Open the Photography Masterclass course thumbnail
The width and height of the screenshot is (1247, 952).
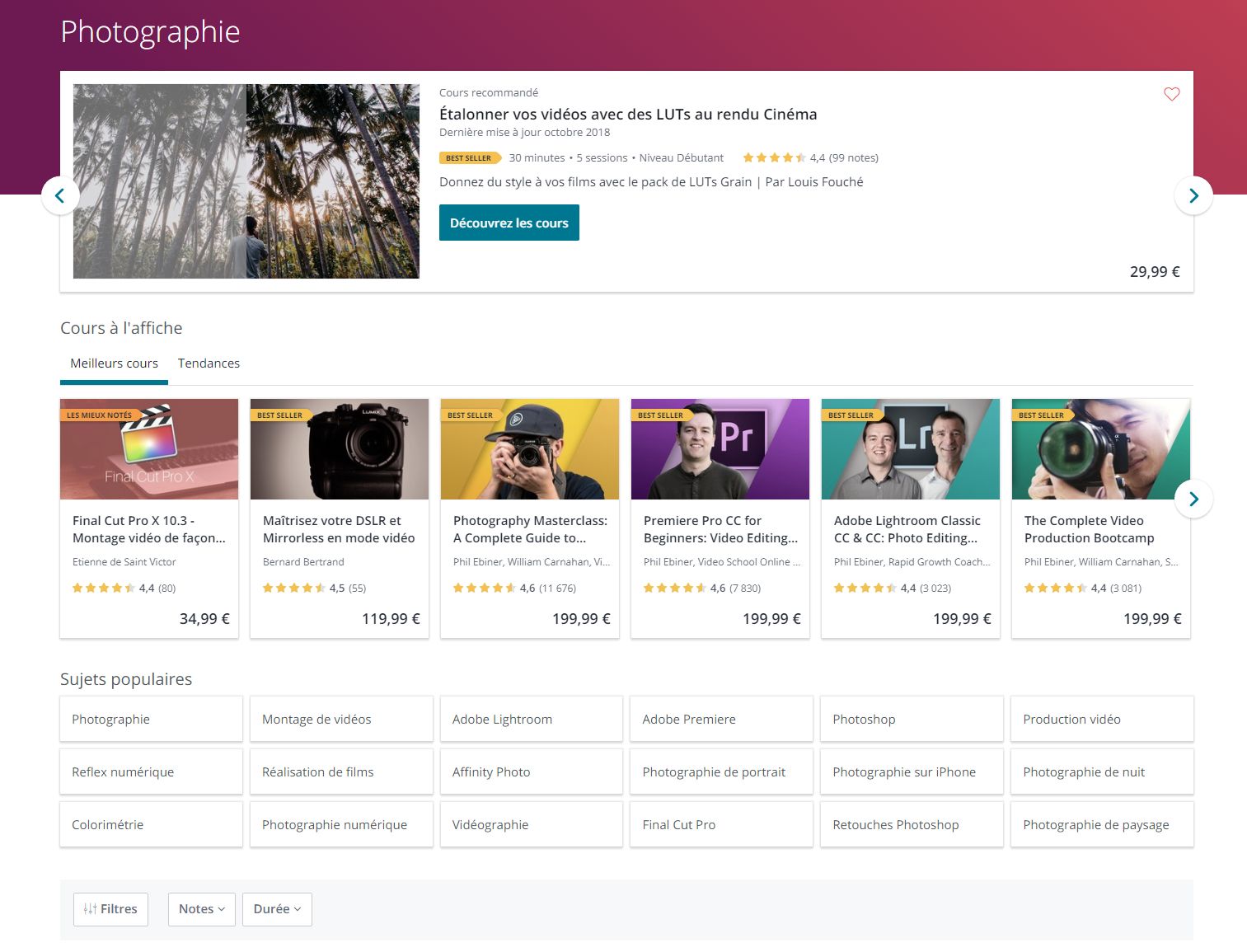[x=530, y=449]
